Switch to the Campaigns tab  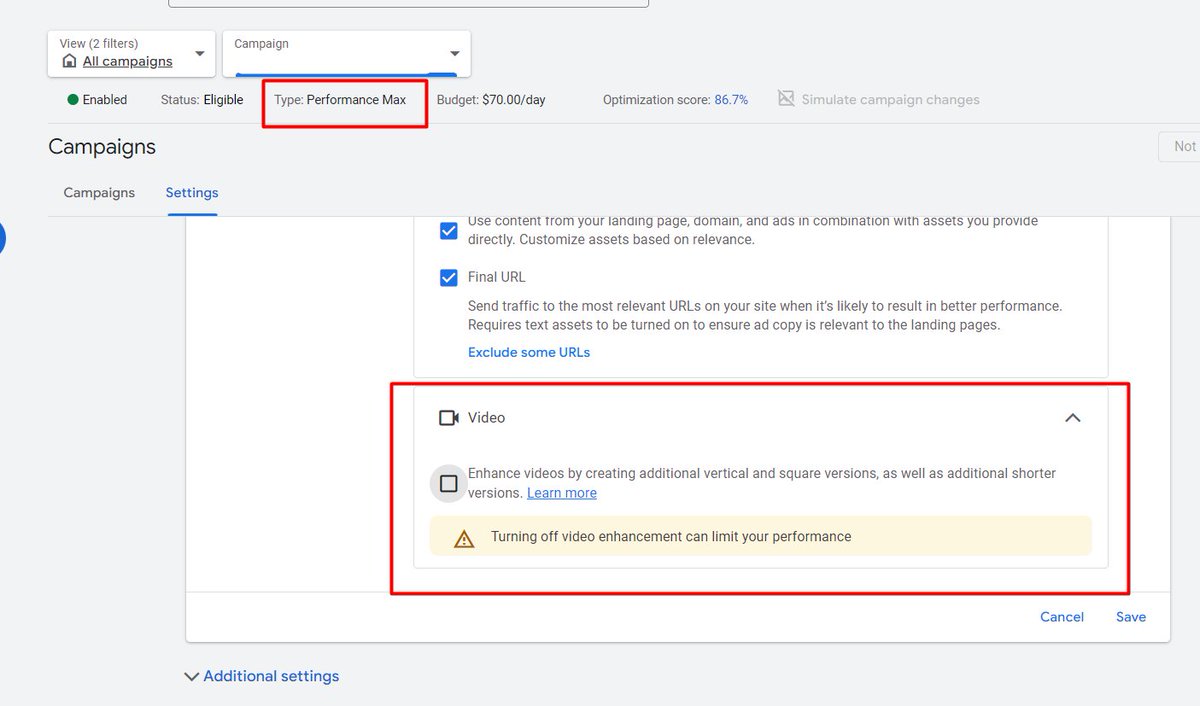click(99, 192)
